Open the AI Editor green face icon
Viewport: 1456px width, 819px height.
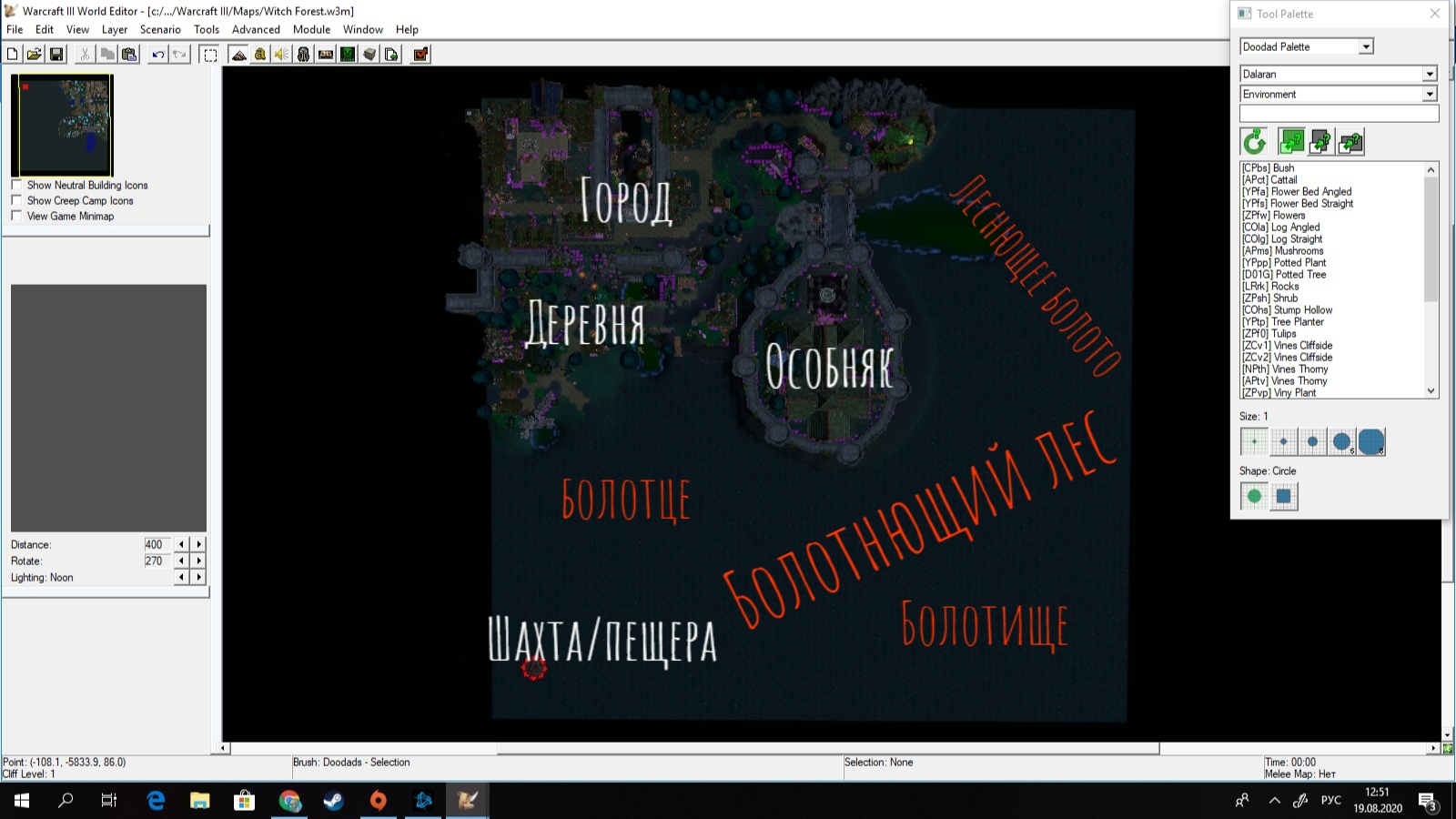[x=348, y=55]
